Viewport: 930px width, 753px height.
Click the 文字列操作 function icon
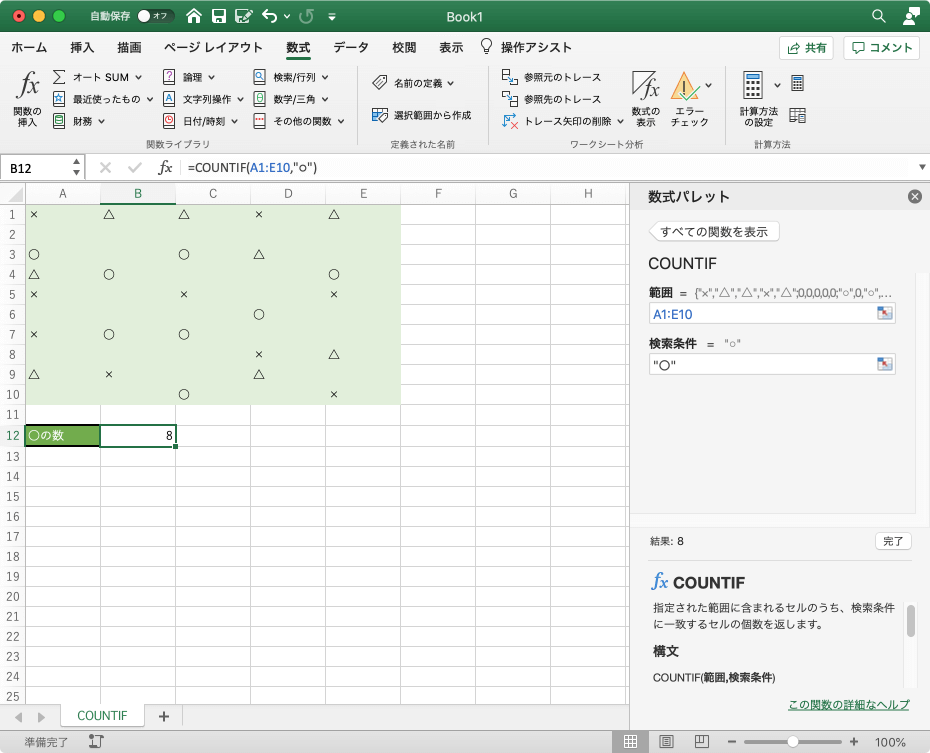(169, 99)
